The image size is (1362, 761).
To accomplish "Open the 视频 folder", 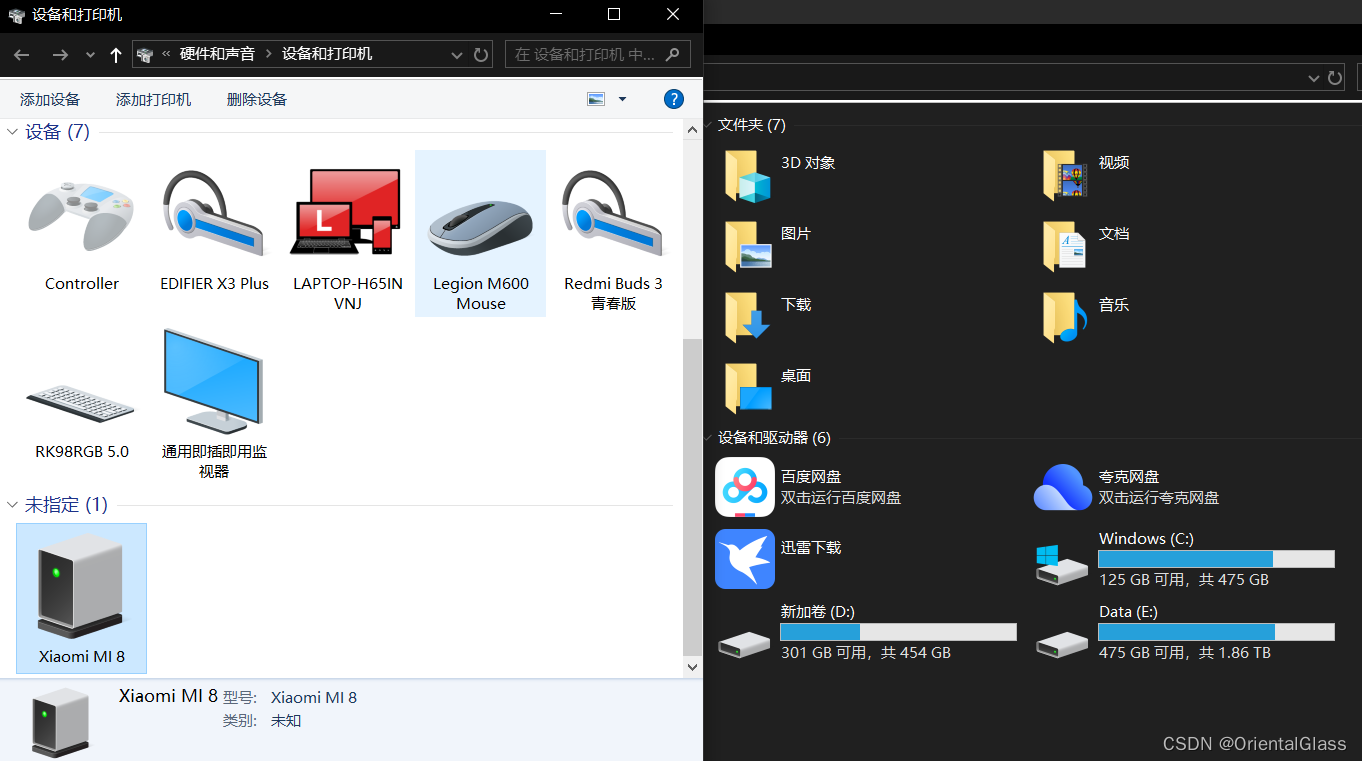I will (1065, 176).
